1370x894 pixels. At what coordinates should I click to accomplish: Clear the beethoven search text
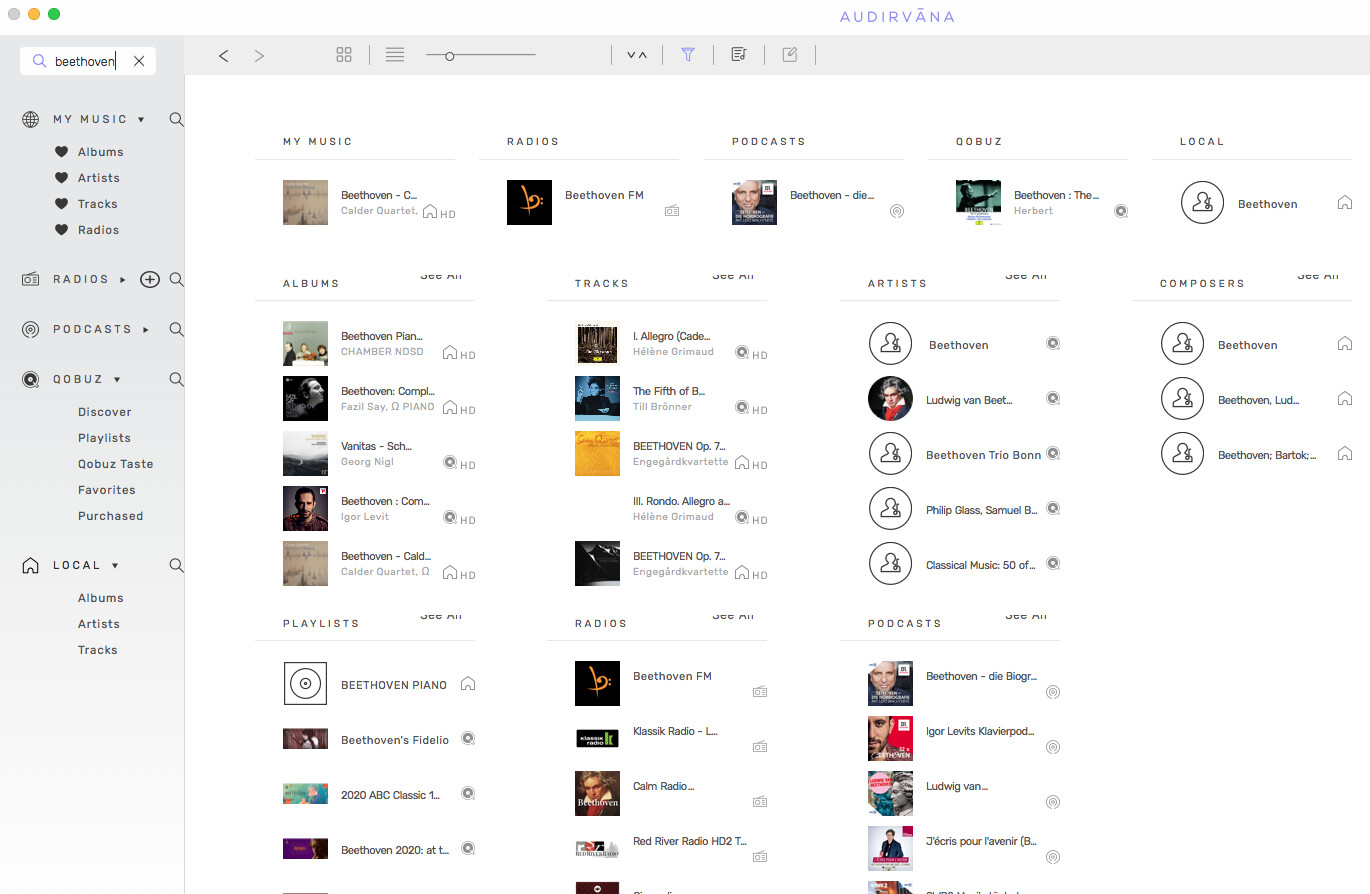(x=139, y=61)
